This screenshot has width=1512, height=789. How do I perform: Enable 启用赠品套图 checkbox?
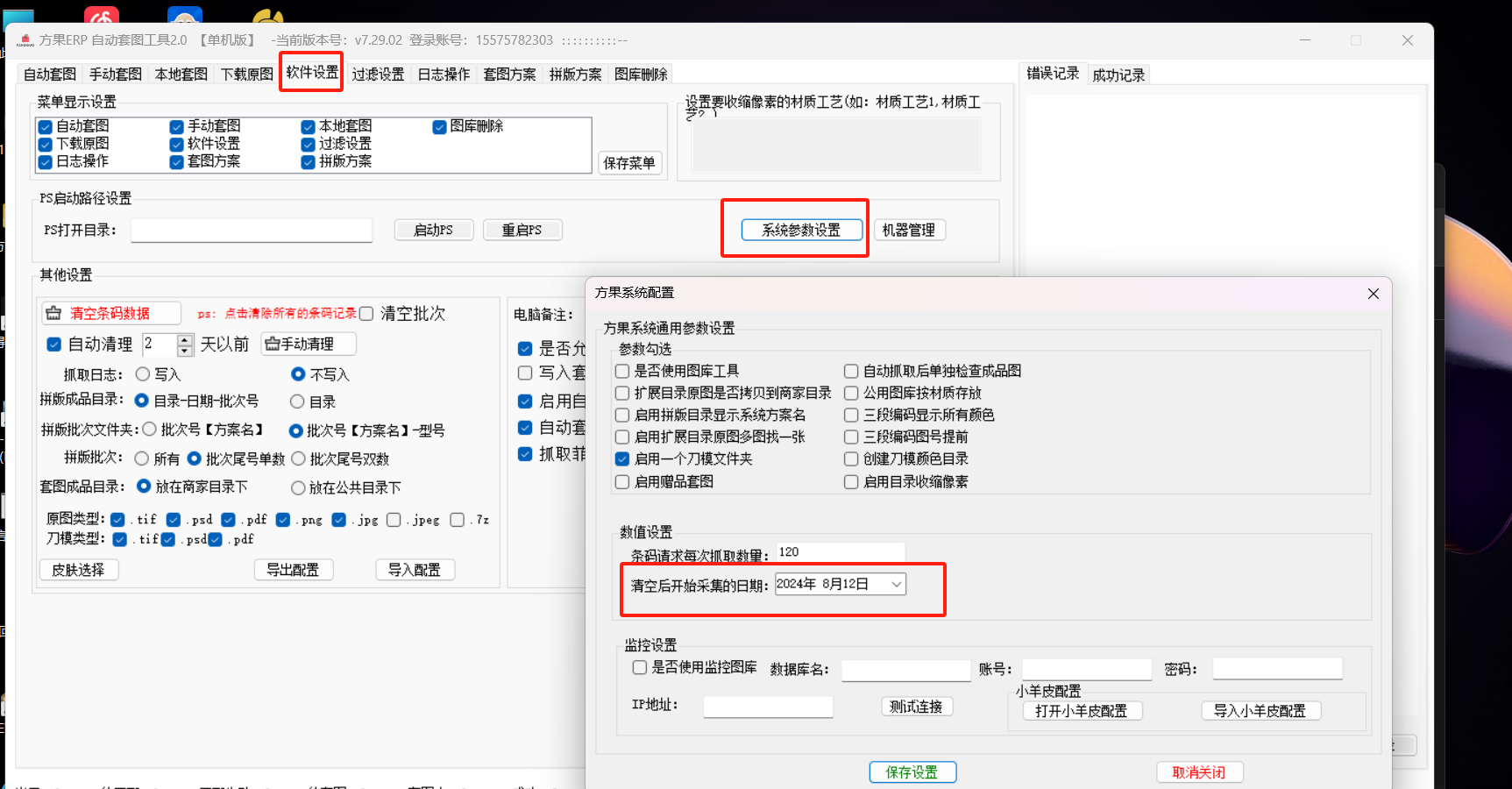622,481
